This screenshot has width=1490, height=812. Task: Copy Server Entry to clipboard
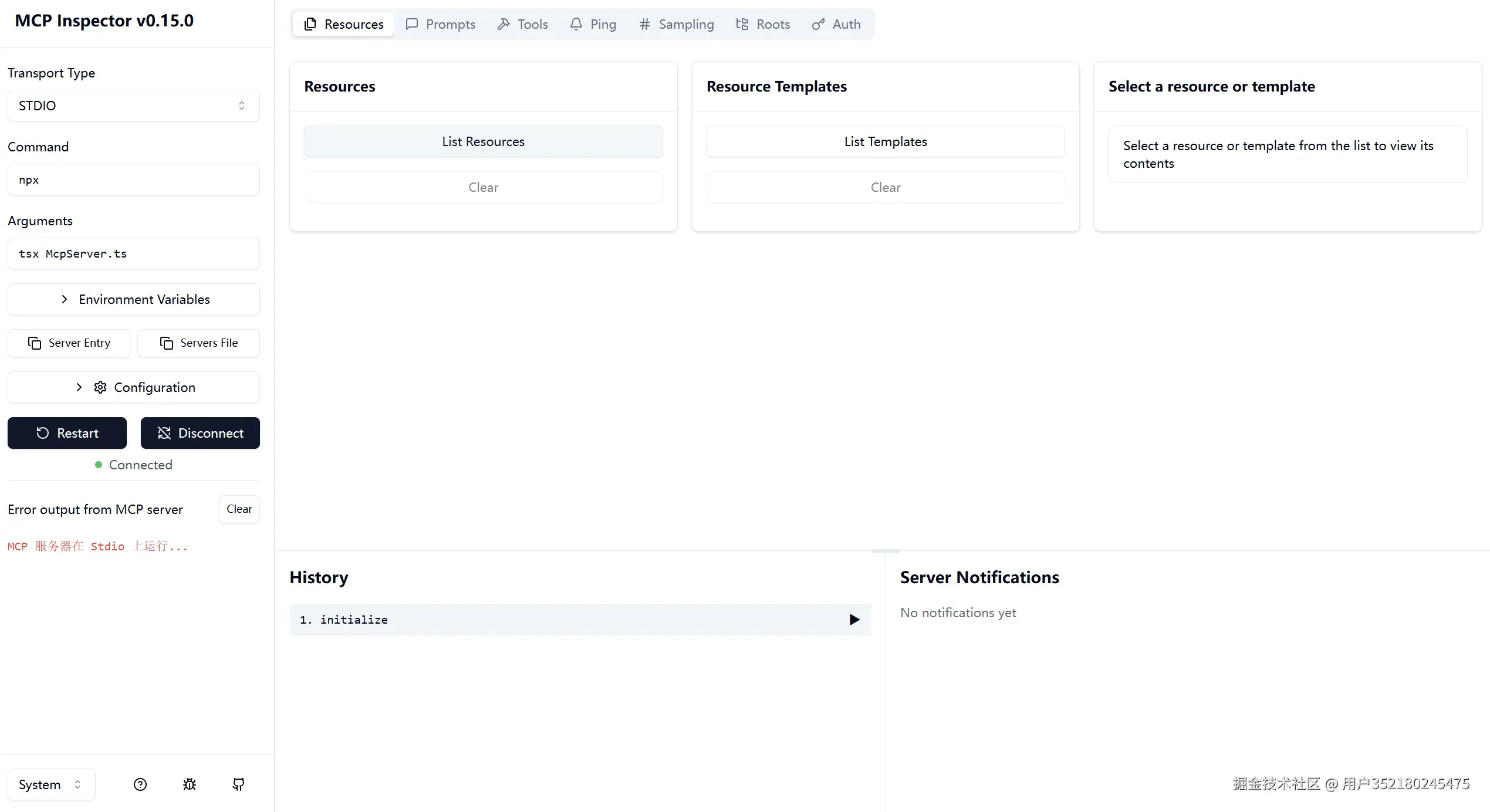coord(69,343)
